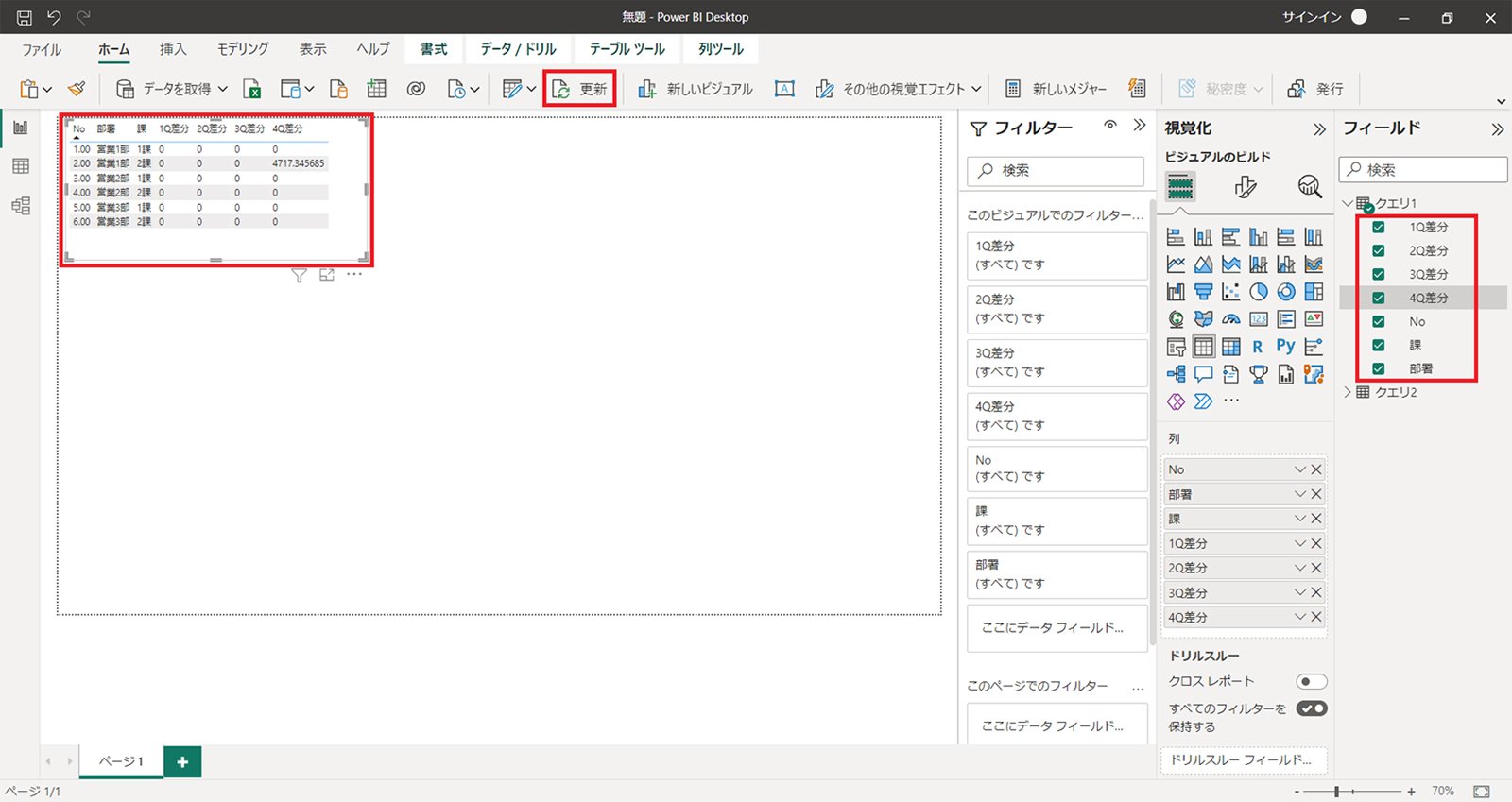Uncheck the 2Q差分 field
This screenshot has height=802, width=1512.
tap(1379, 250)
